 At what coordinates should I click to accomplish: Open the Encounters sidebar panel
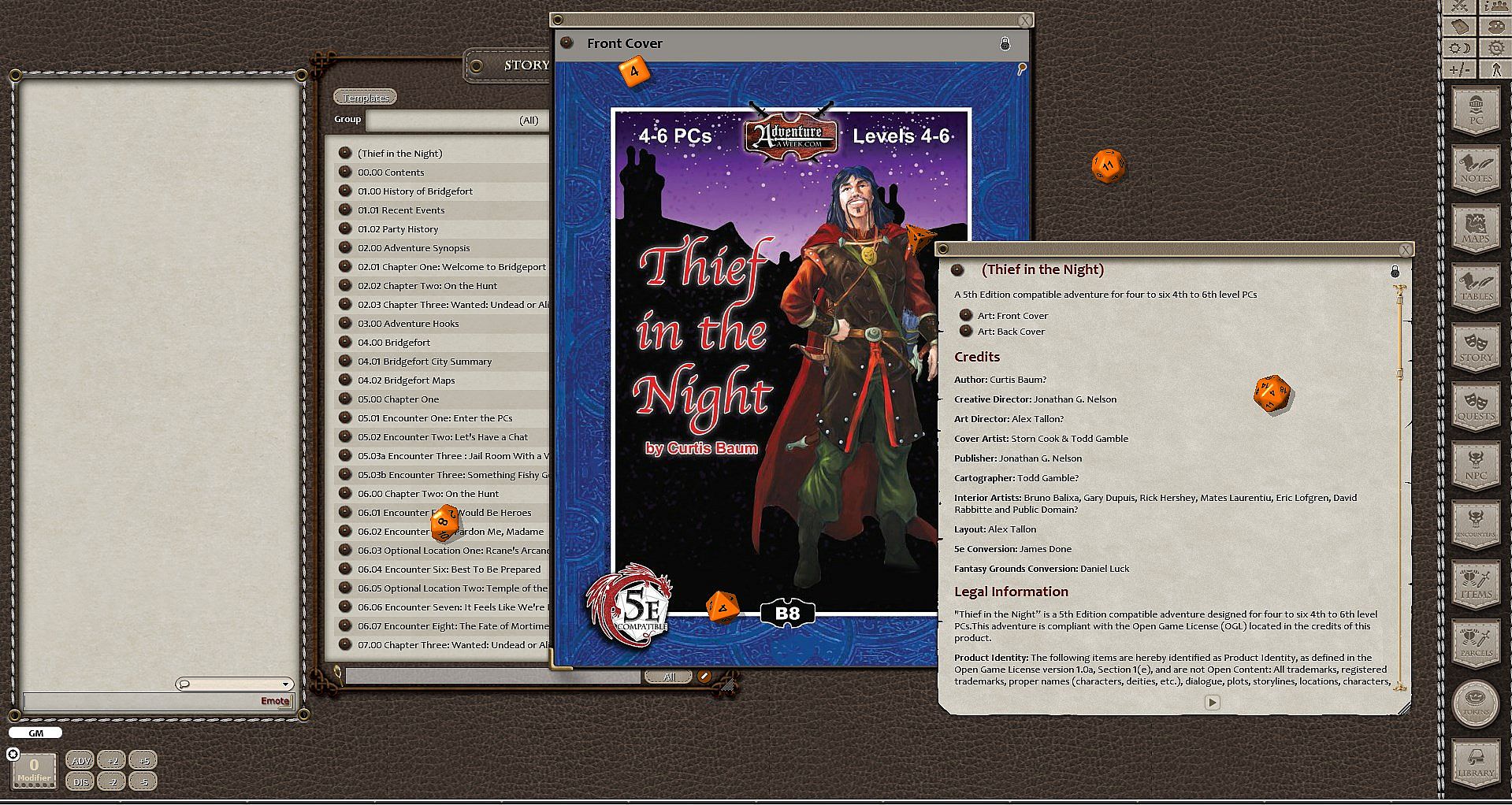[x=1476, y=525]
